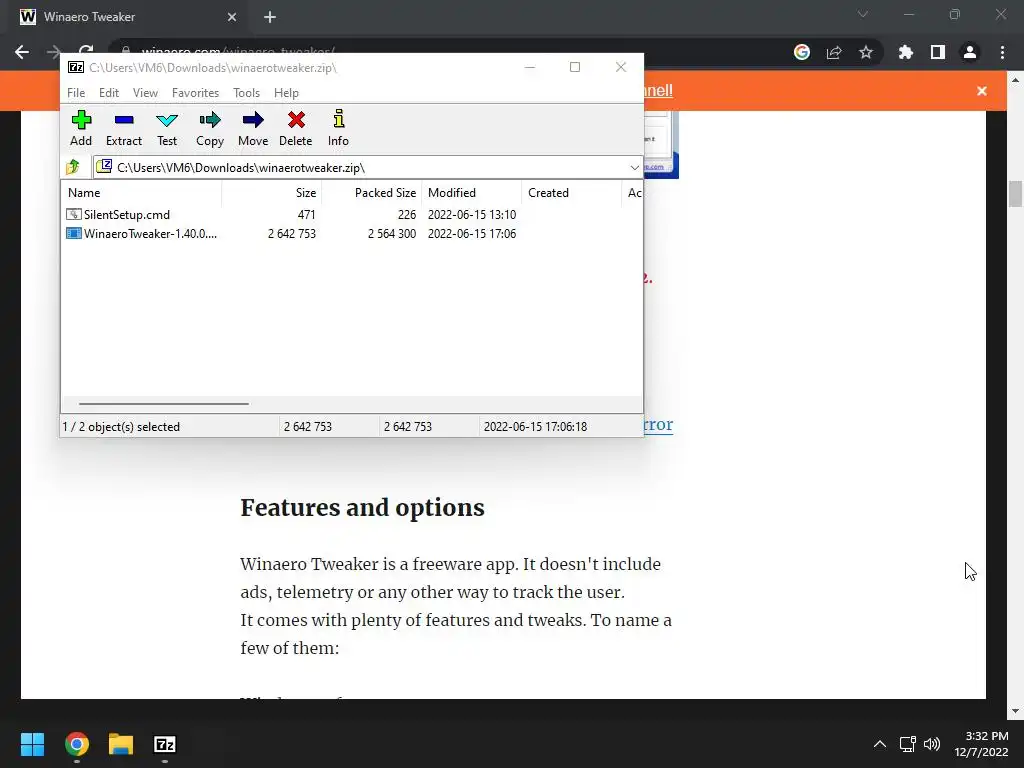The image size is (1024, 768).
Task: Open the network tray icon
Action: (x=907, y=744)
